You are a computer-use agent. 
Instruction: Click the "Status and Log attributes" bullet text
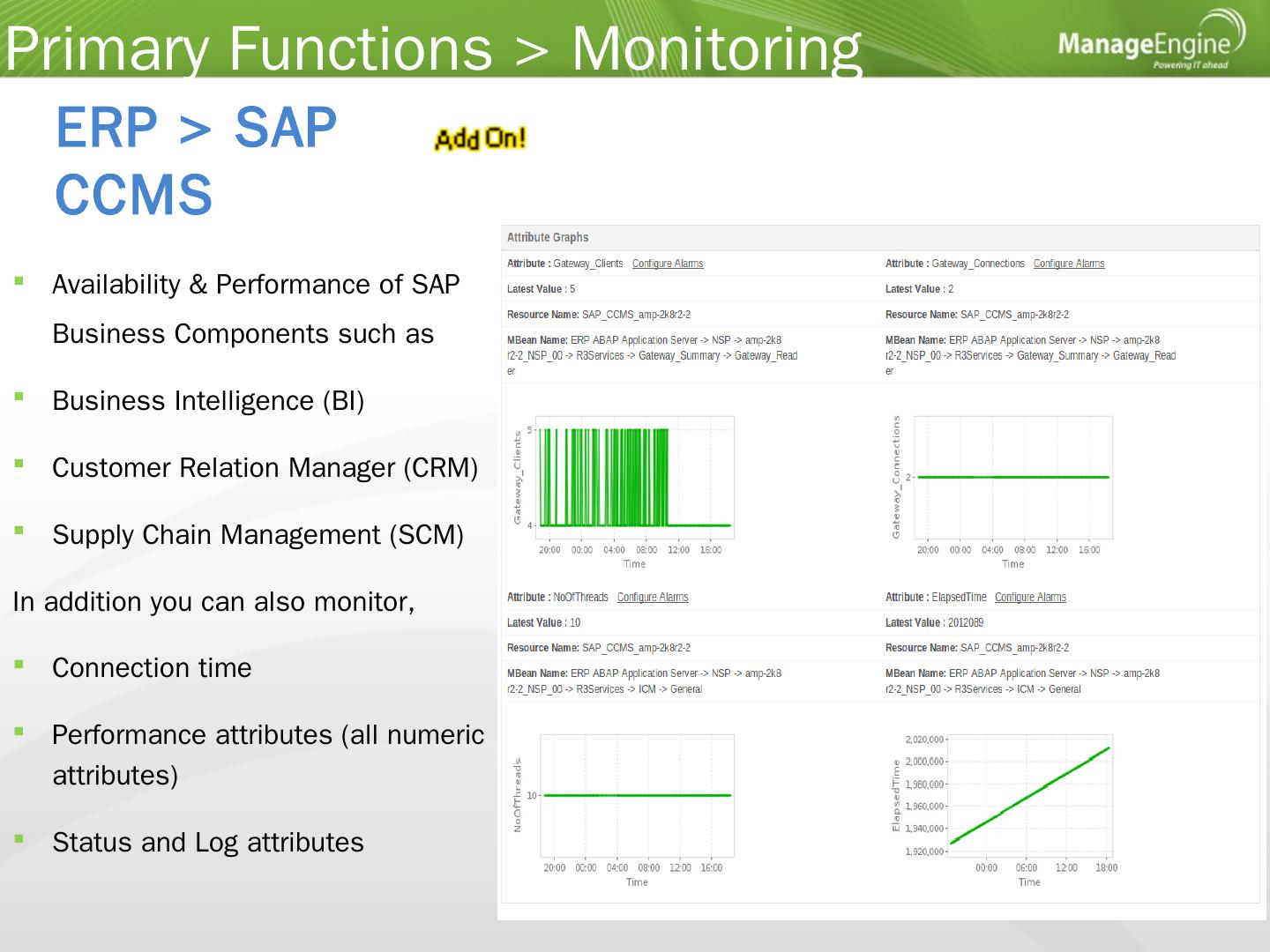coord(208,843)
